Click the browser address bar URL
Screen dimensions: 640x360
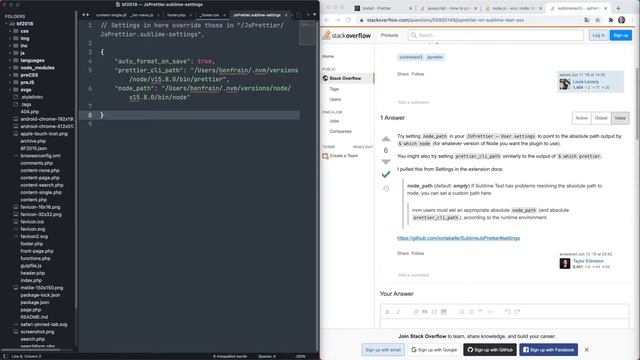(x=445, y=20)
